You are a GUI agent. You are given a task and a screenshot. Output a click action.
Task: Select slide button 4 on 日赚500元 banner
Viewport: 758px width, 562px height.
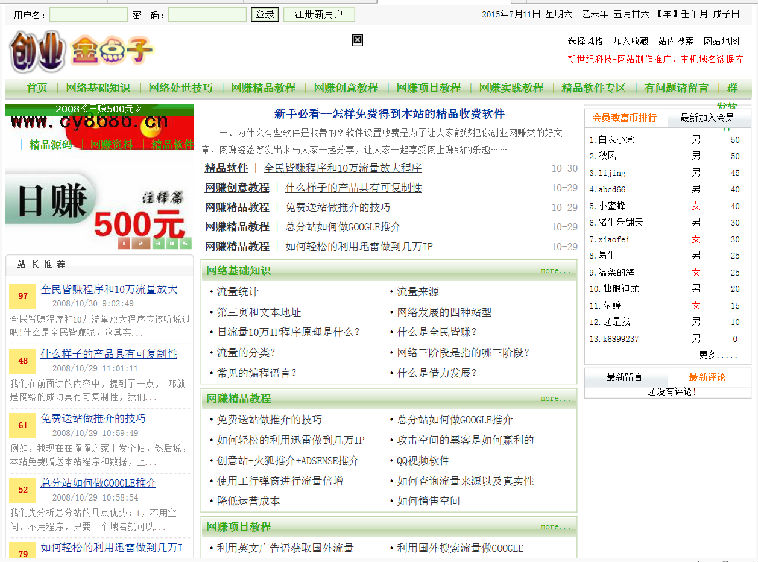coord(172,243)
